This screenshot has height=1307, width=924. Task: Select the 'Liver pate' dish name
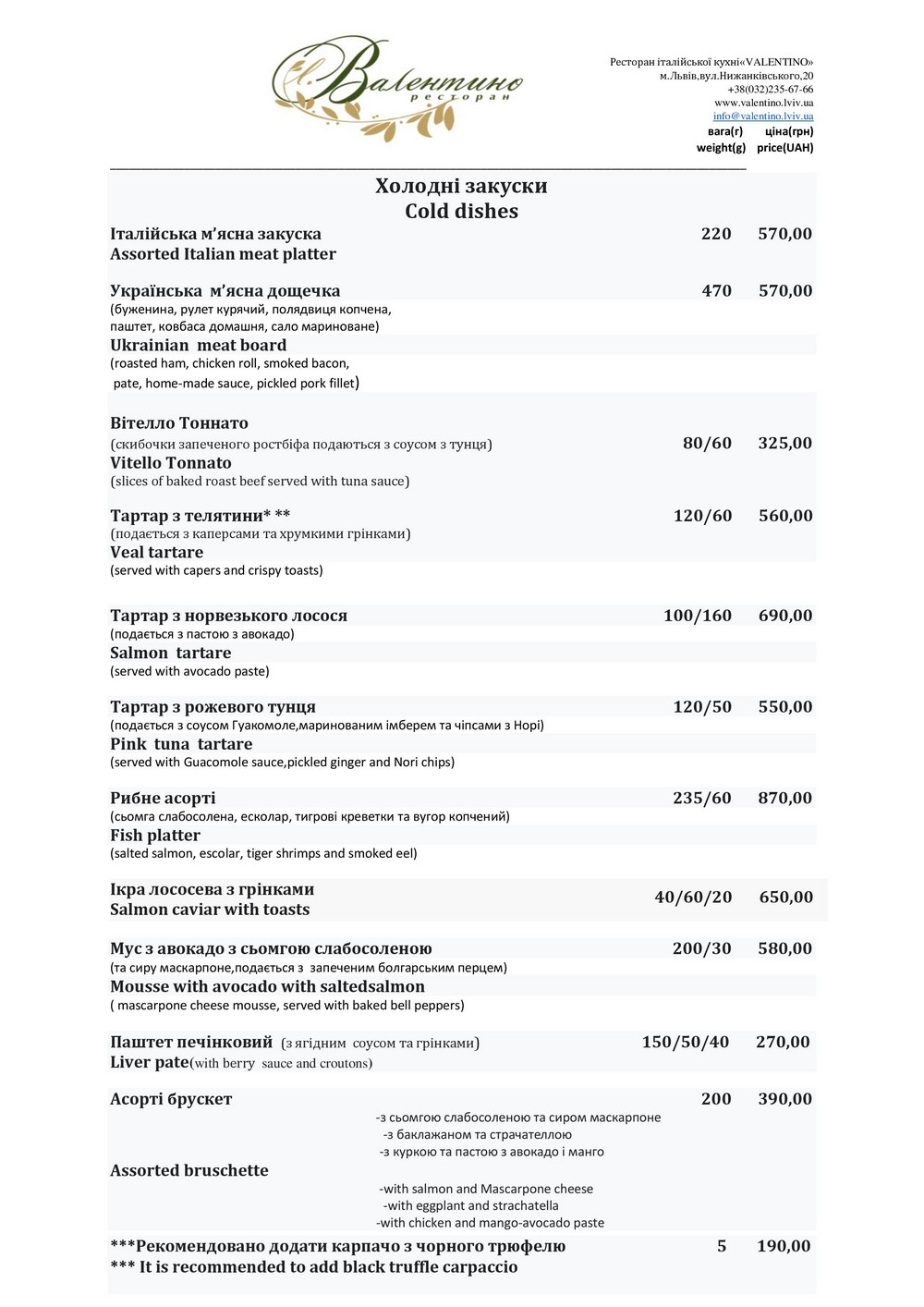tap(150, 1063)
